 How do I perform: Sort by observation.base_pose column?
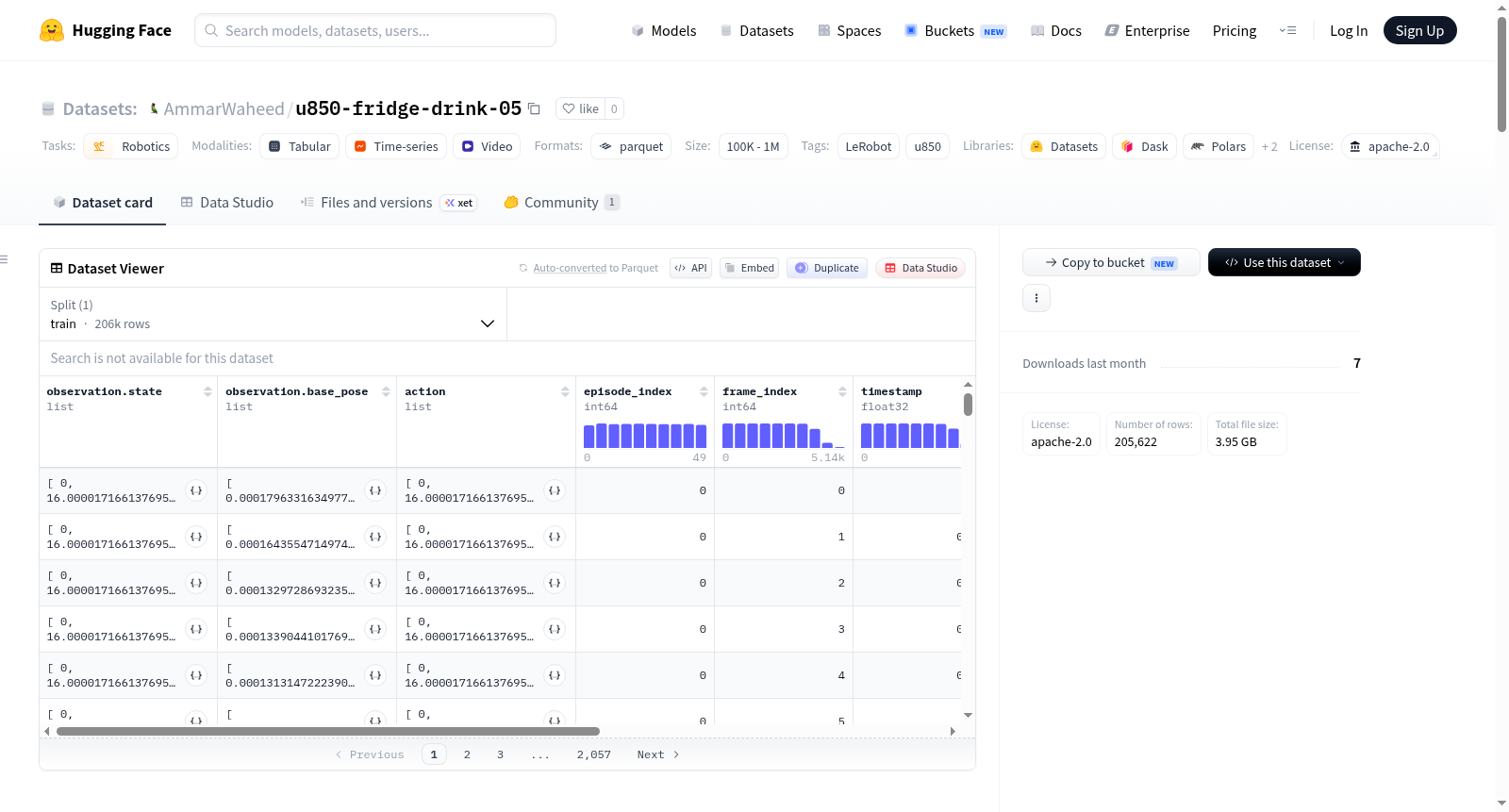[386, 391]
